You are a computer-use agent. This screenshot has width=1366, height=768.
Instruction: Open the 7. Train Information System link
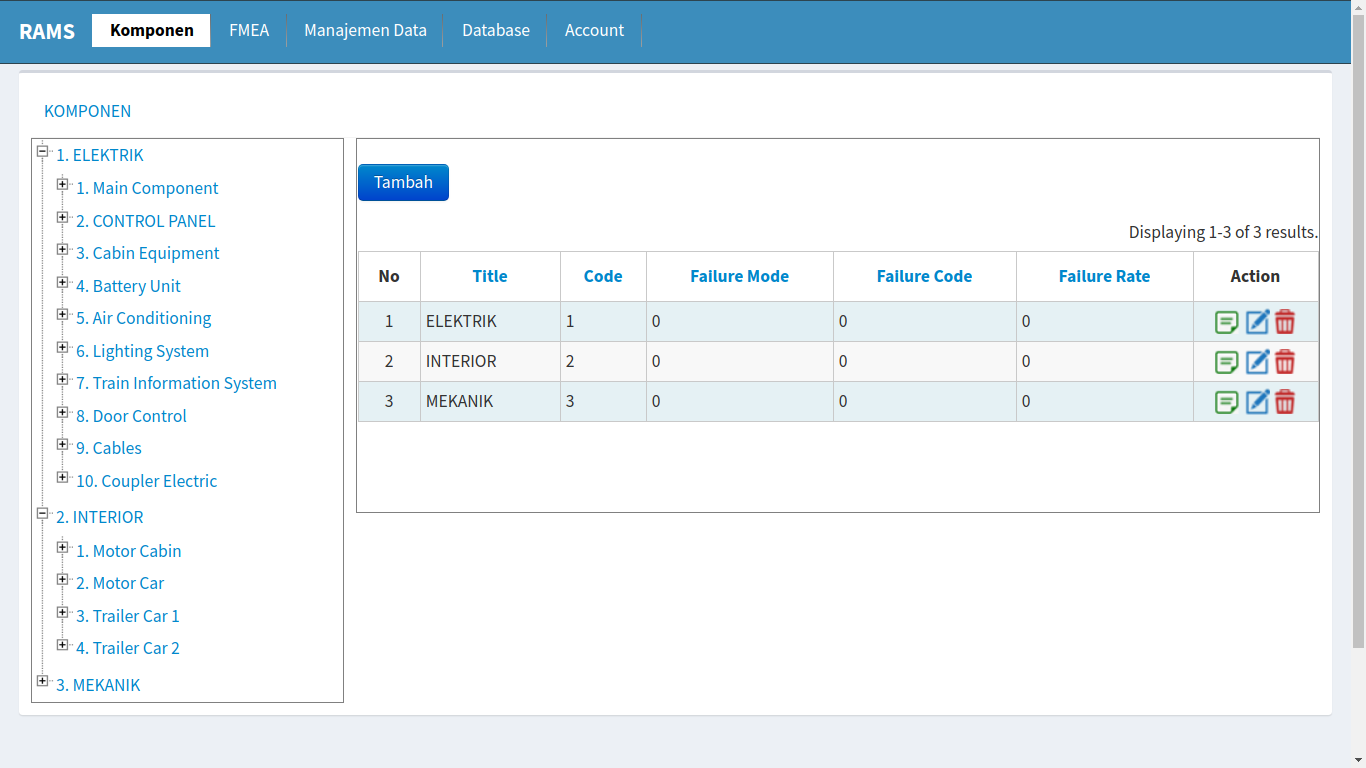click(x=176, y=383)
